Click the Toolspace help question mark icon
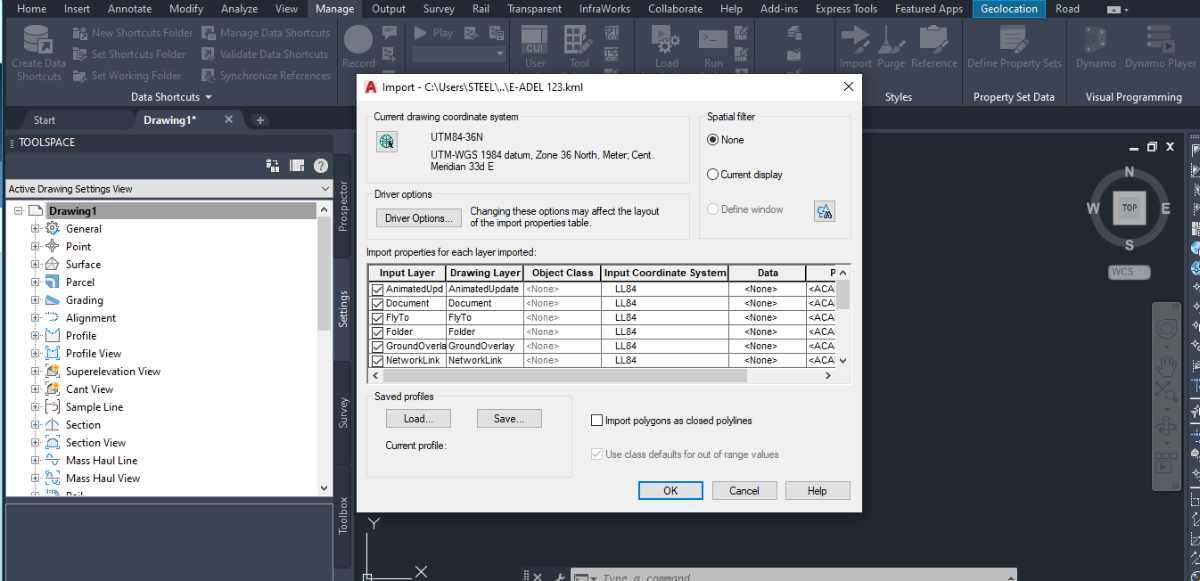Viewport: 1200px width, 581px height. click(x=321, y=166)
